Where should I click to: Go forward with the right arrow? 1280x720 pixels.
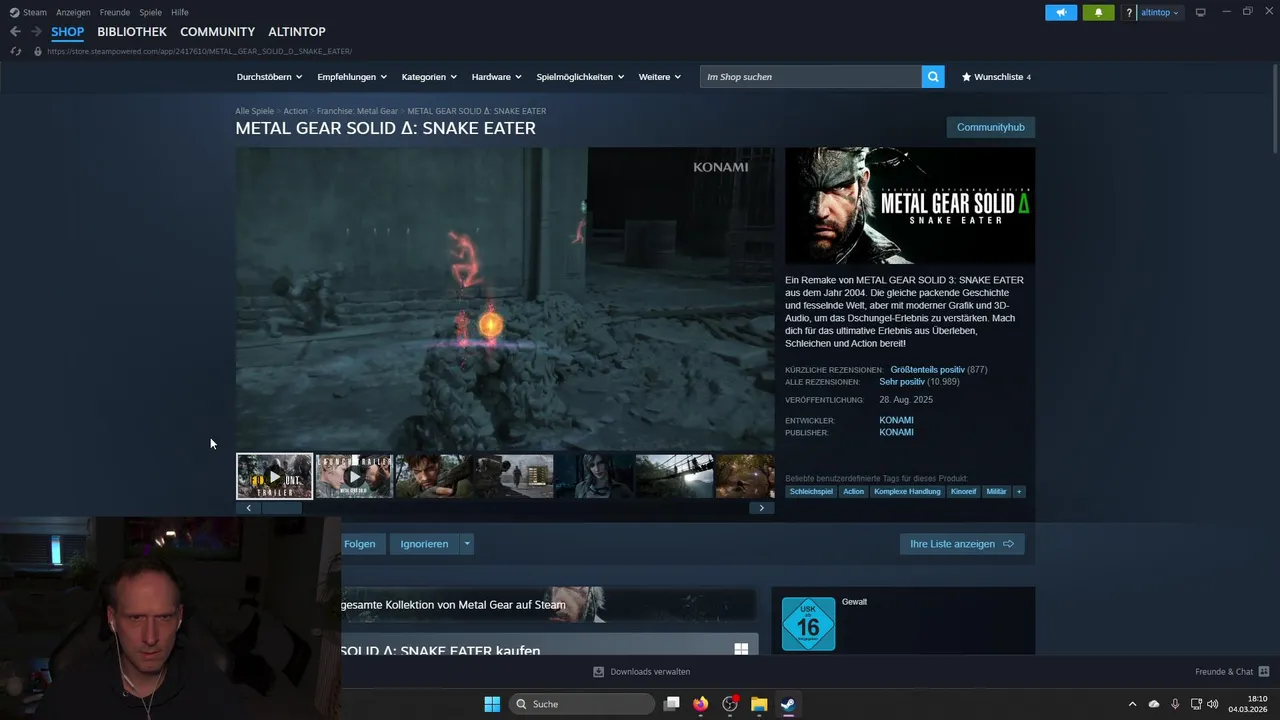36,32
